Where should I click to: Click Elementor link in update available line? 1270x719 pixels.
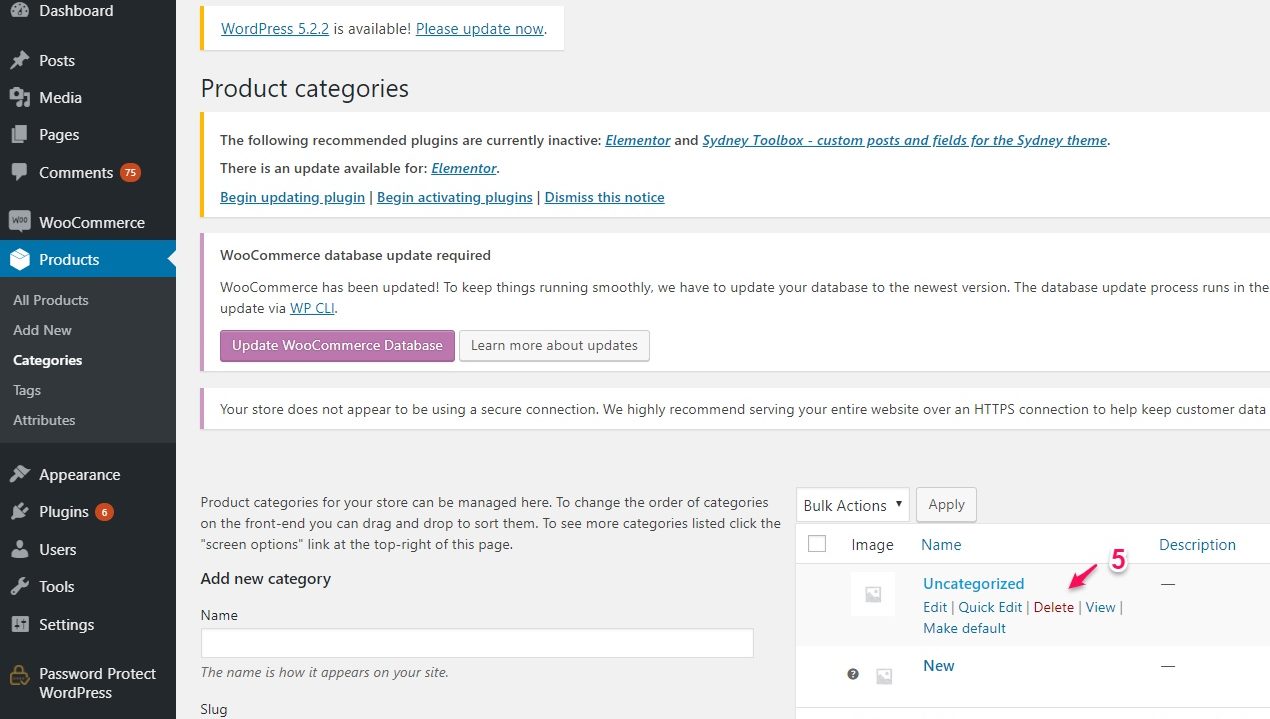click(x=464, y=168)
